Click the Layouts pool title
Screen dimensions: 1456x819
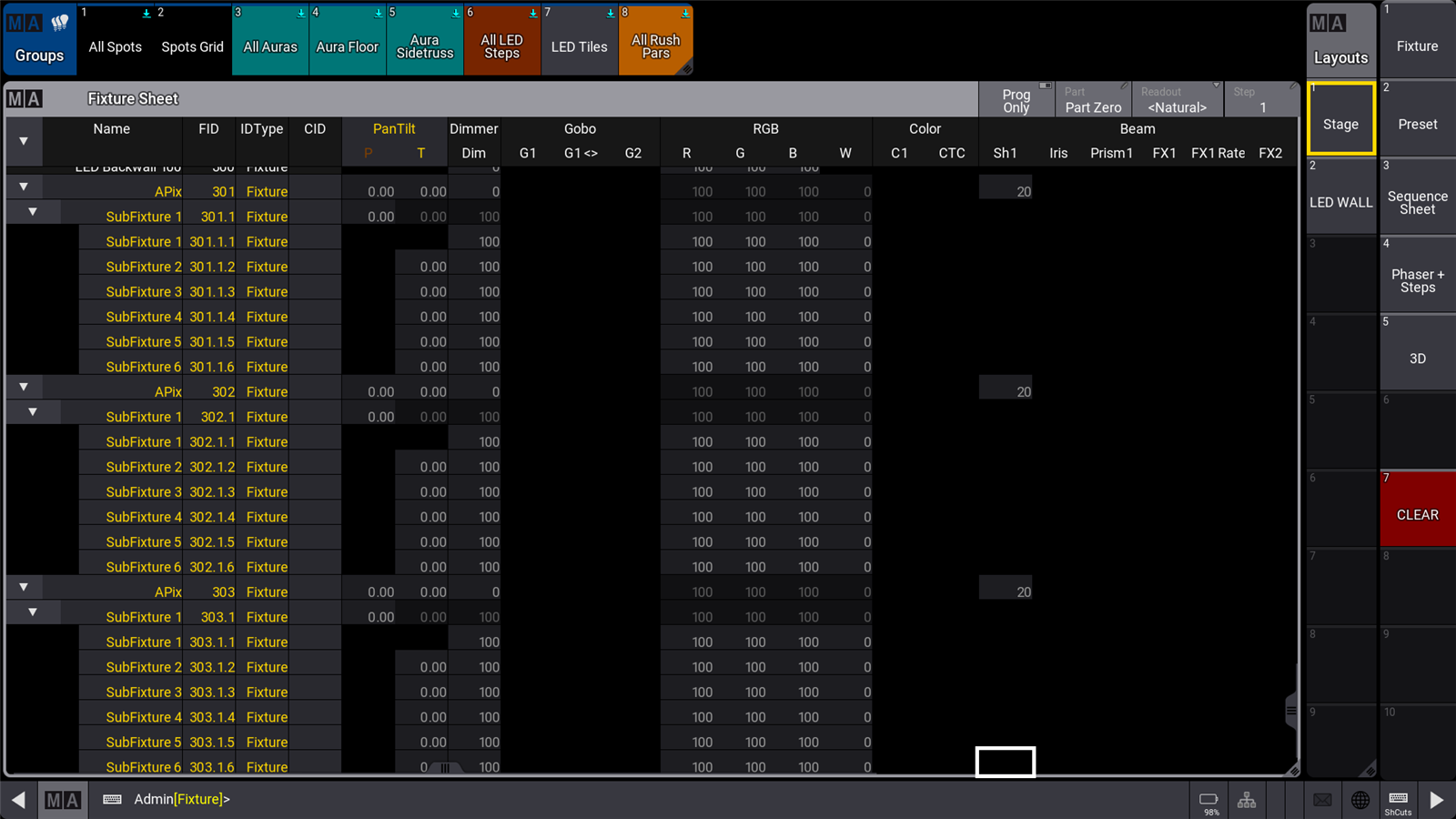pyautogui.click(x=1341, y=57)
